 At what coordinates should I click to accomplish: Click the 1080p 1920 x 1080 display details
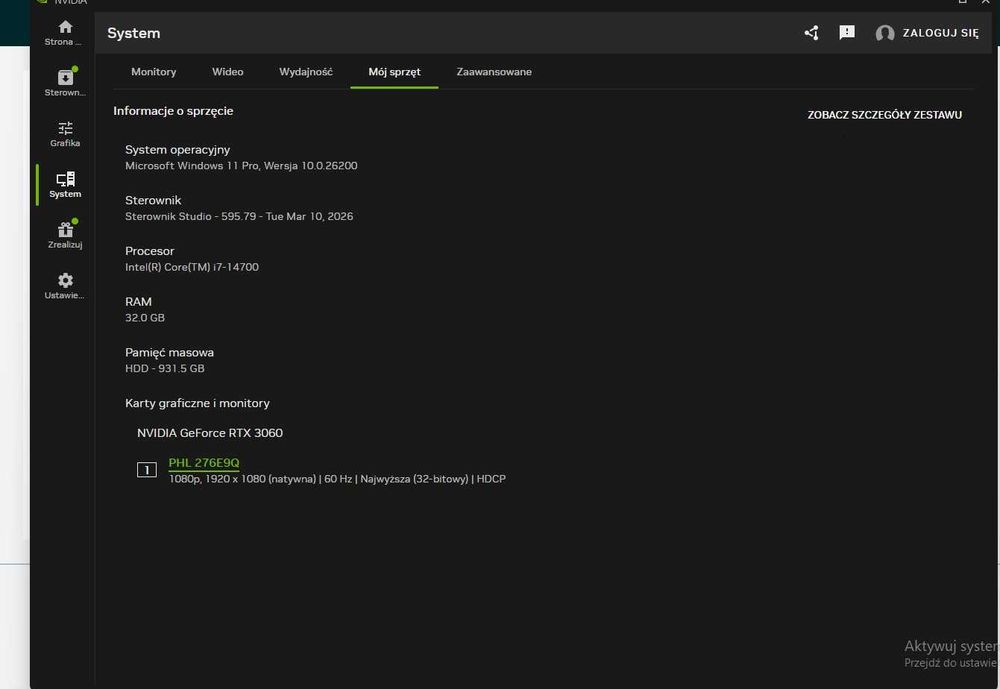pyautogui.click(x=337, y=479)
